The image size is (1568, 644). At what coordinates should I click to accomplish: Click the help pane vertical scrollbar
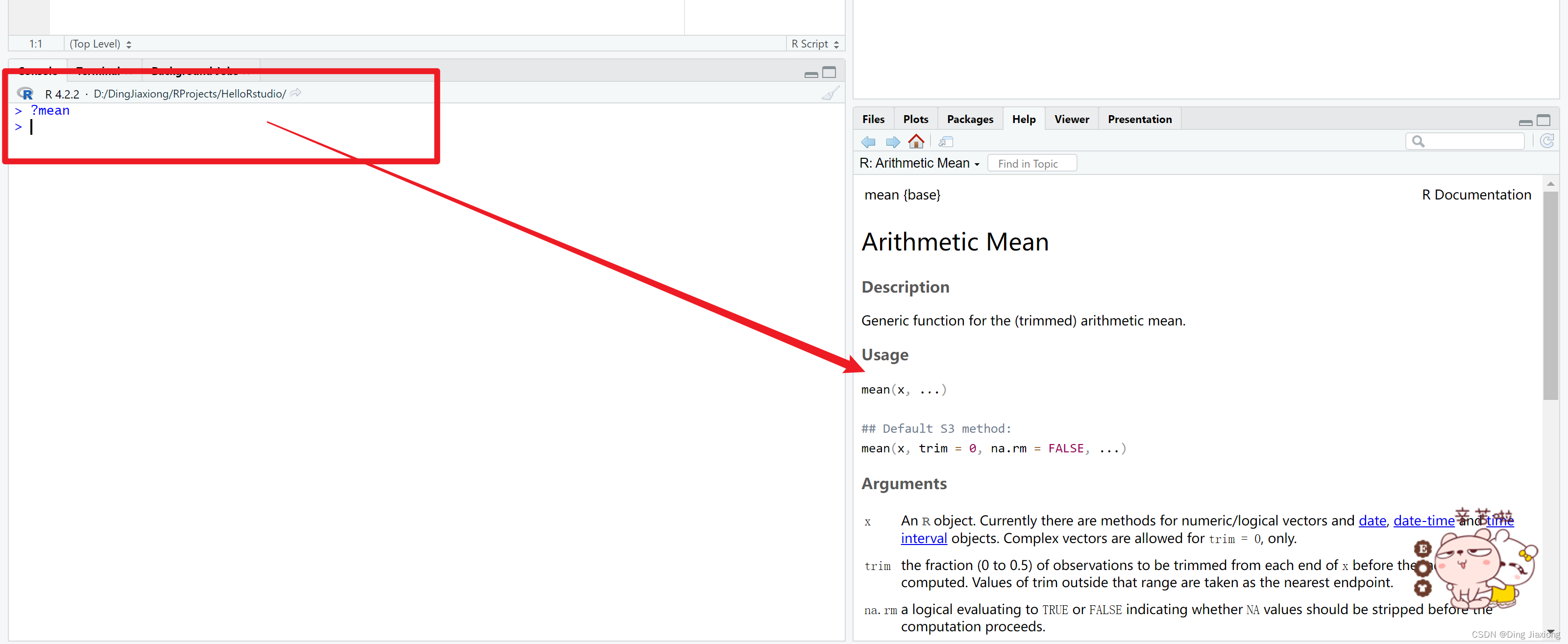point(1550,296)
